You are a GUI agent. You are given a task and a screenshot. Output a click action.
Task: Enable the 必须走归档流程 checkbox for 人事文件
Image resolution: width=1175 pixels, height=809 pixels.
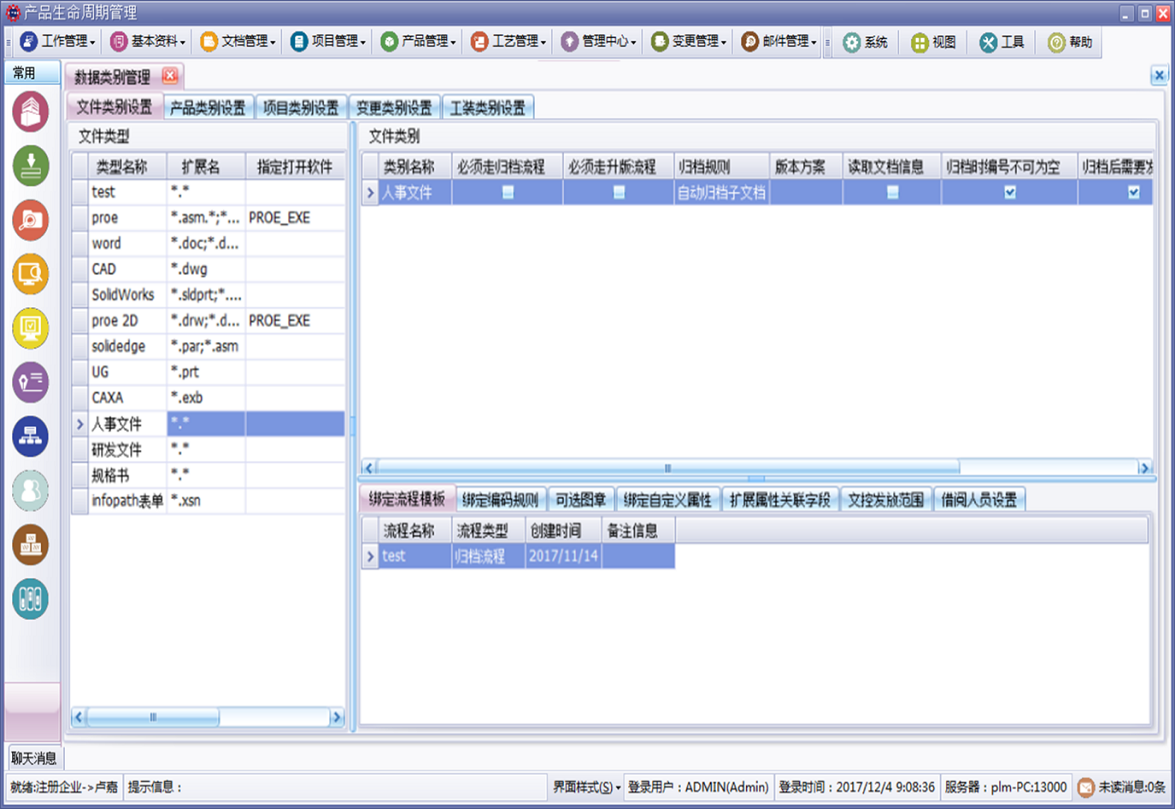point(508,192)
